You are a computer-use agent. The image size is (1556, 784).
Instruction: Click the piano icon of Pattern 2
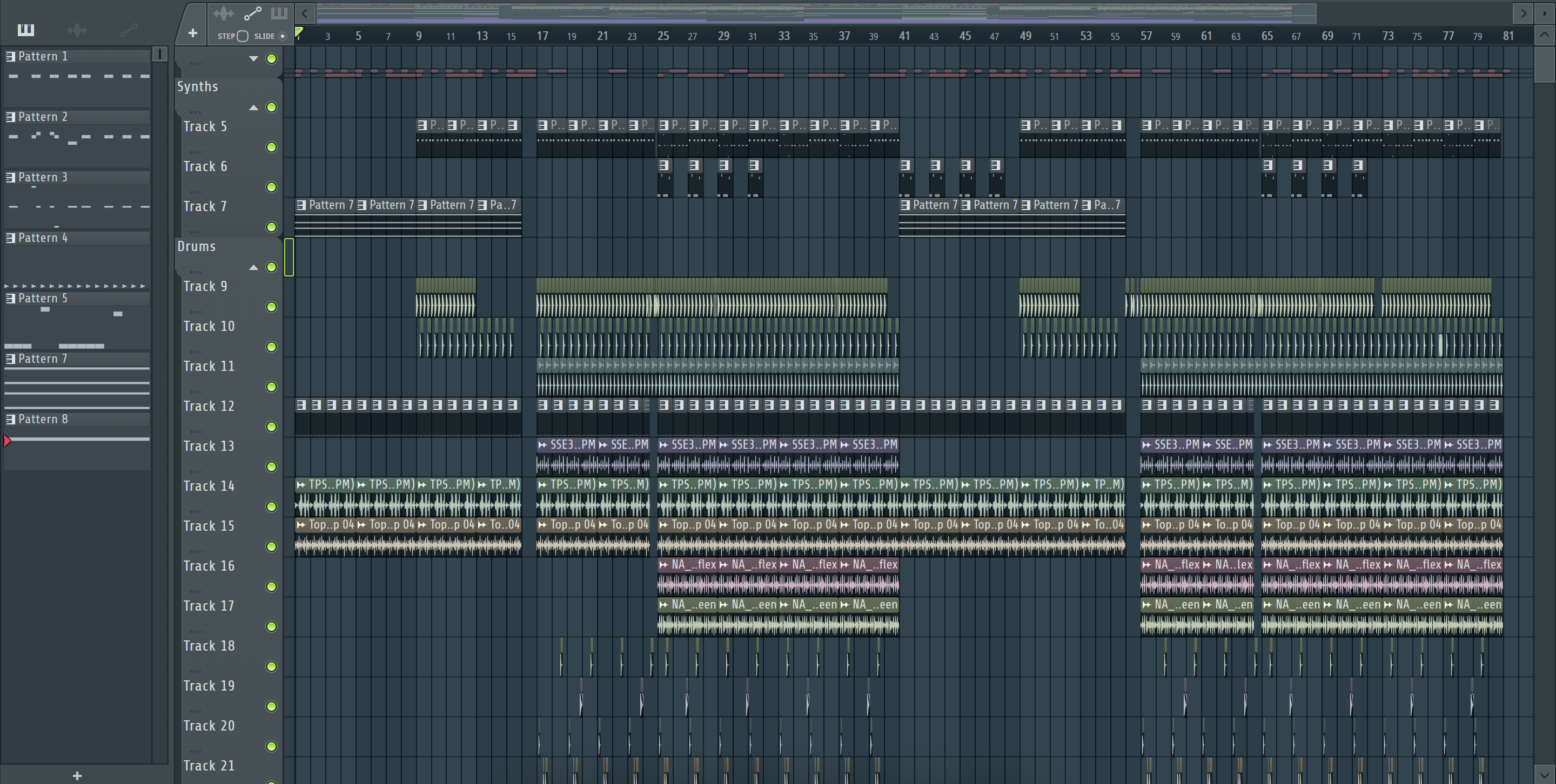[x=10, y=117]
